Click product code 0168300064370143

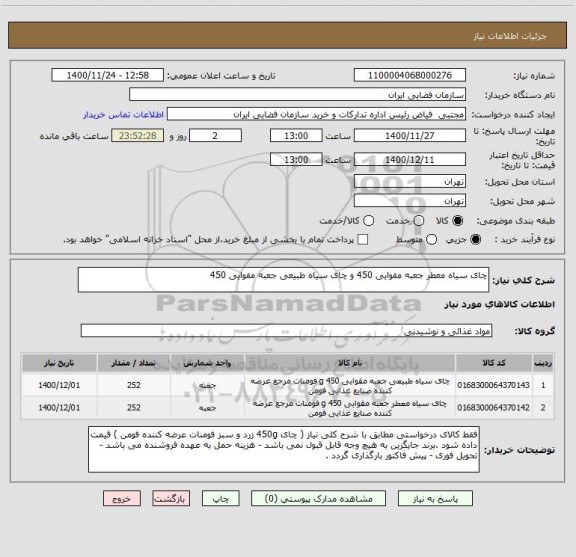point(493,385)
